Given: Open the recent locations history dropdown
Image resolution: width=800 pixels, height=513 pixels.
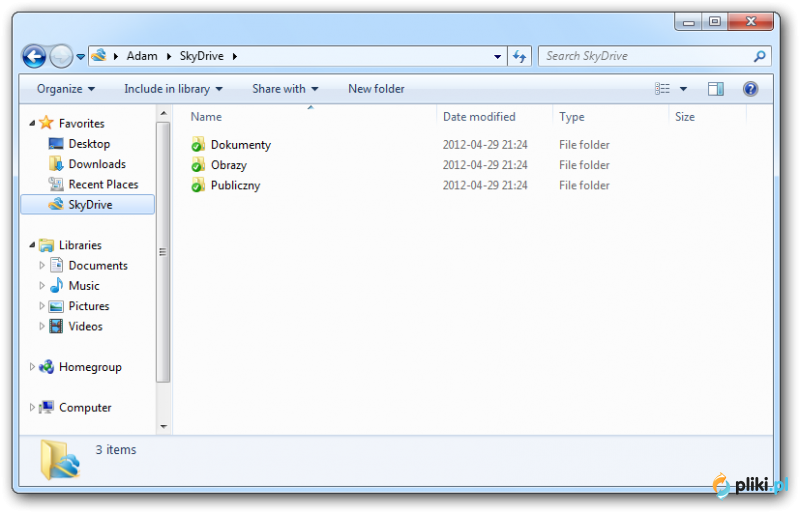Looking at the screenshot, I should [81, 57].
